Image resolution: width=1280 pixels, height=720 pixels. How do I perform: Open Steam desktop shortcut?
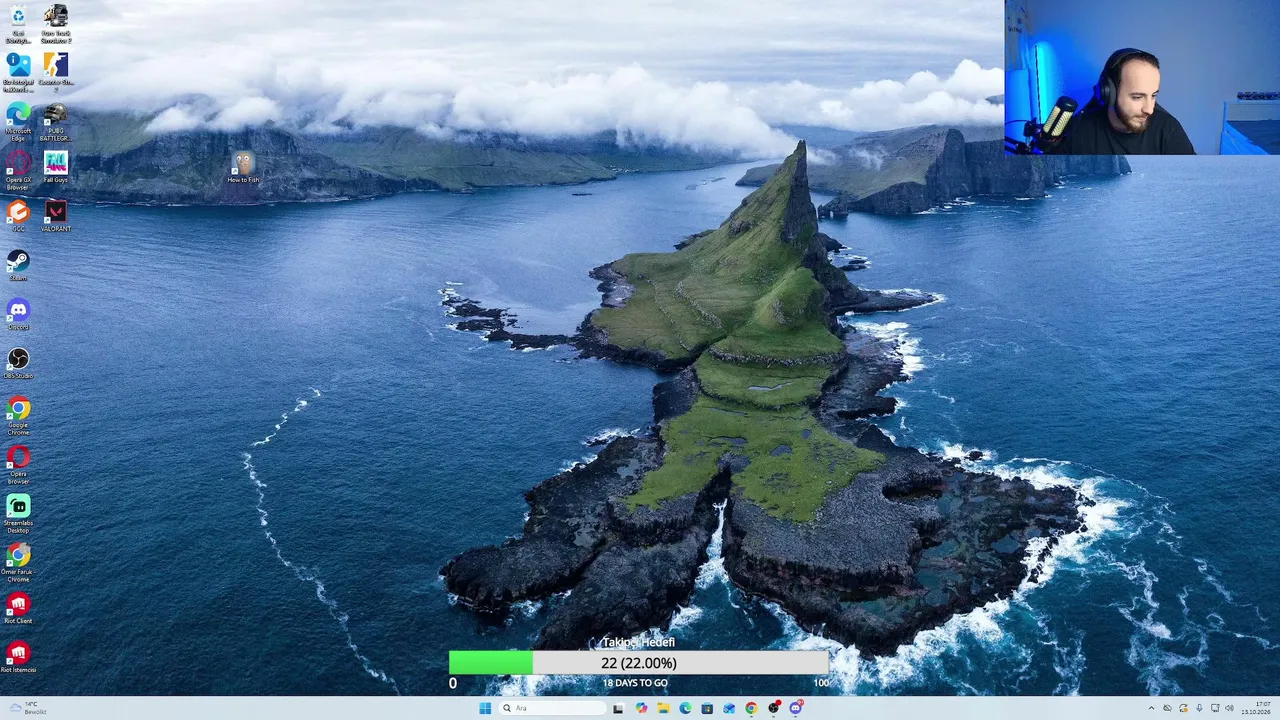tap(18, 264)
